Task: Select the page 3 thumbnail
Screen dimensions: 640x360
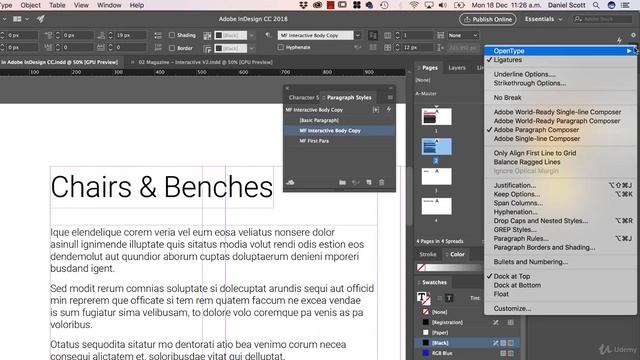Action: 436,176
